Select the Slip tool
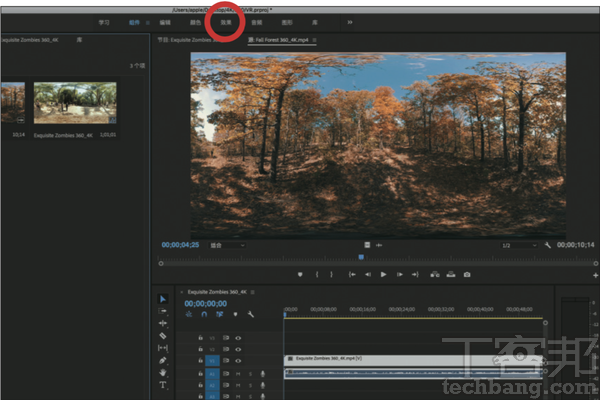 pos(163,348)
